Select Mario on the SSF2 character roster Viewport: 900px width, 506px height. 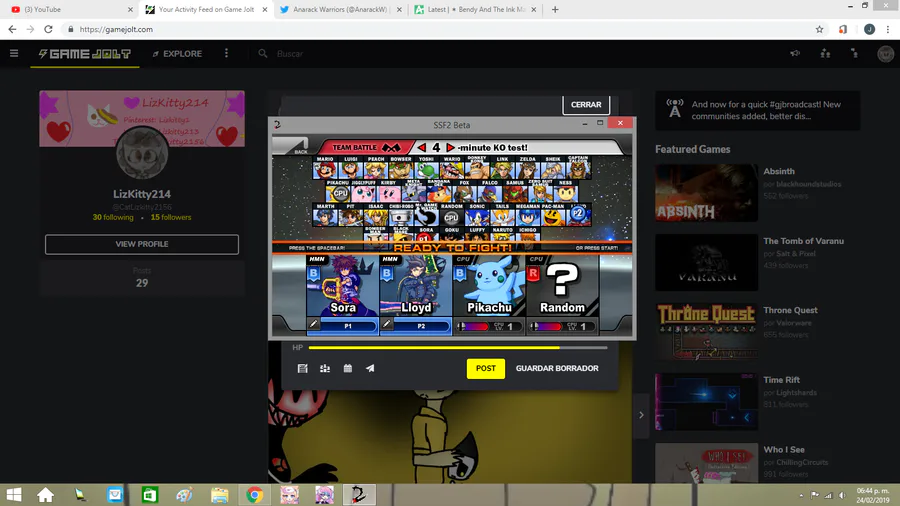[x=325, y=170]
